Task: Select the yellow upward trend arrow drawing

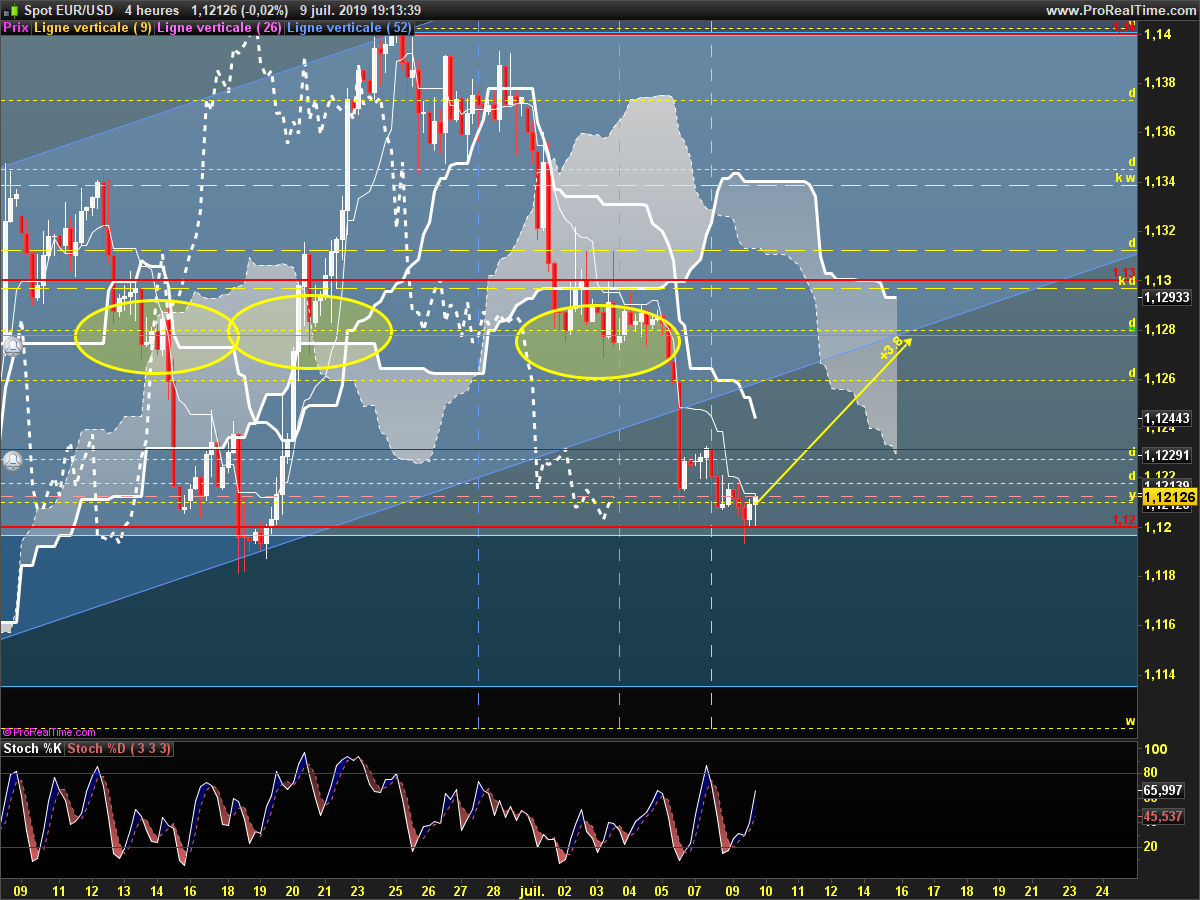Action: (x=832, y=421)
